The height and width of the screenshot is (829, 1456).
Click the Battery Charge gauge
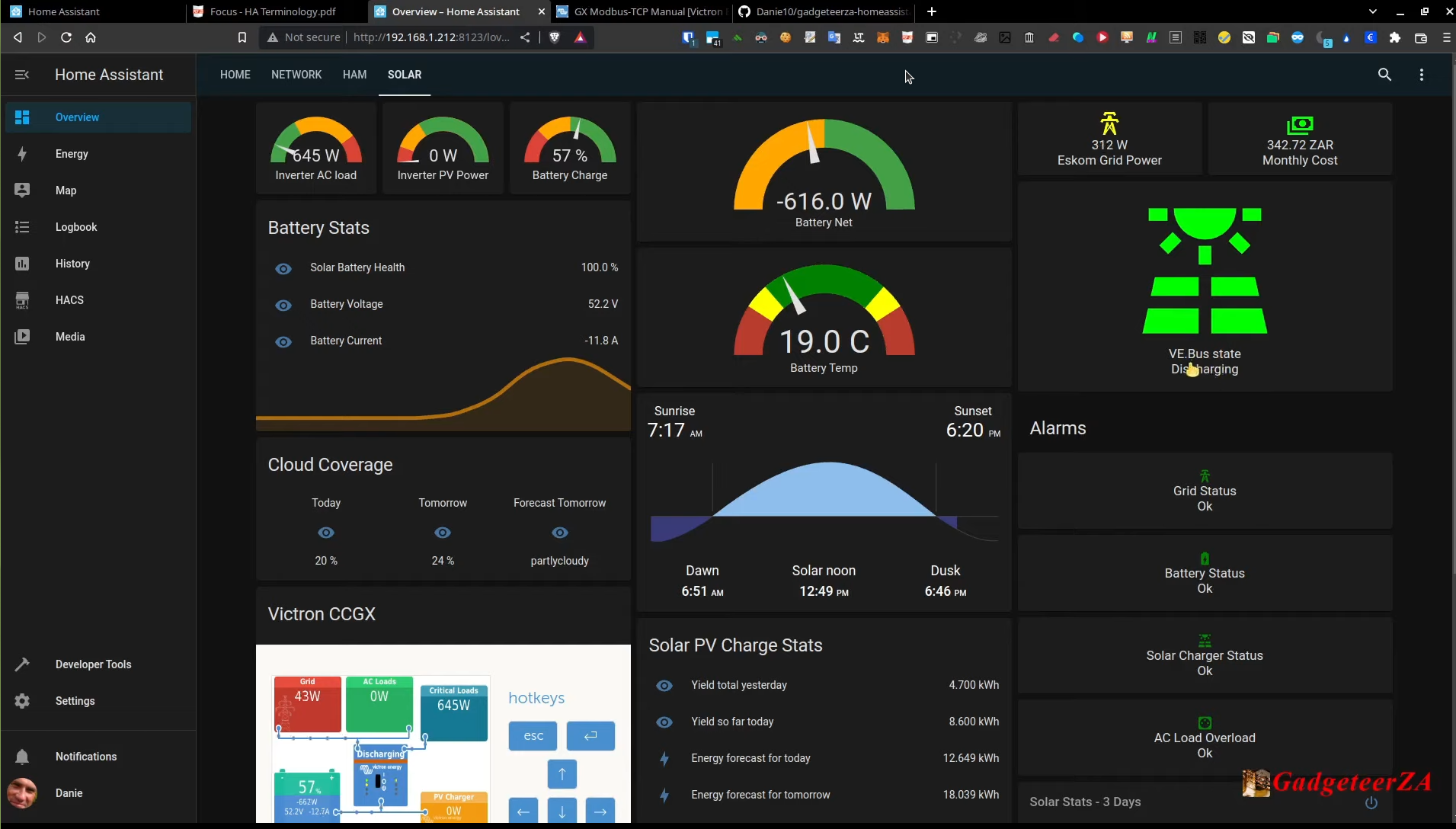(x=570, y=149)
